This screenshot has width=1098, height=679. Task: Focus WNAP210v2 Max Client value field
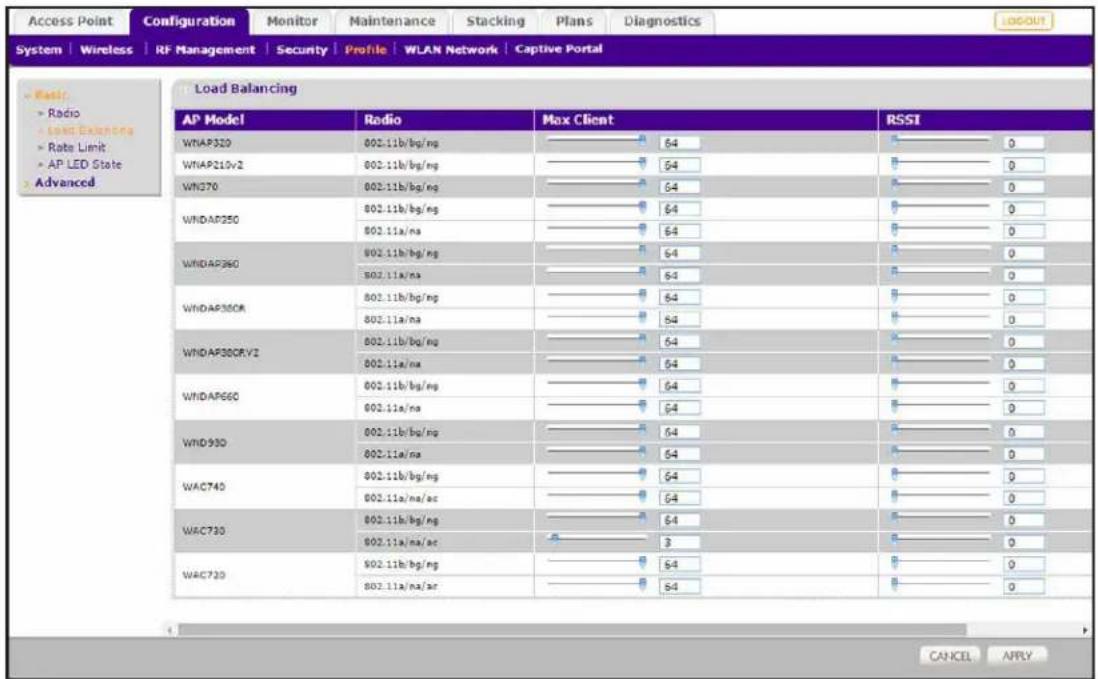(x=679, y=165)
